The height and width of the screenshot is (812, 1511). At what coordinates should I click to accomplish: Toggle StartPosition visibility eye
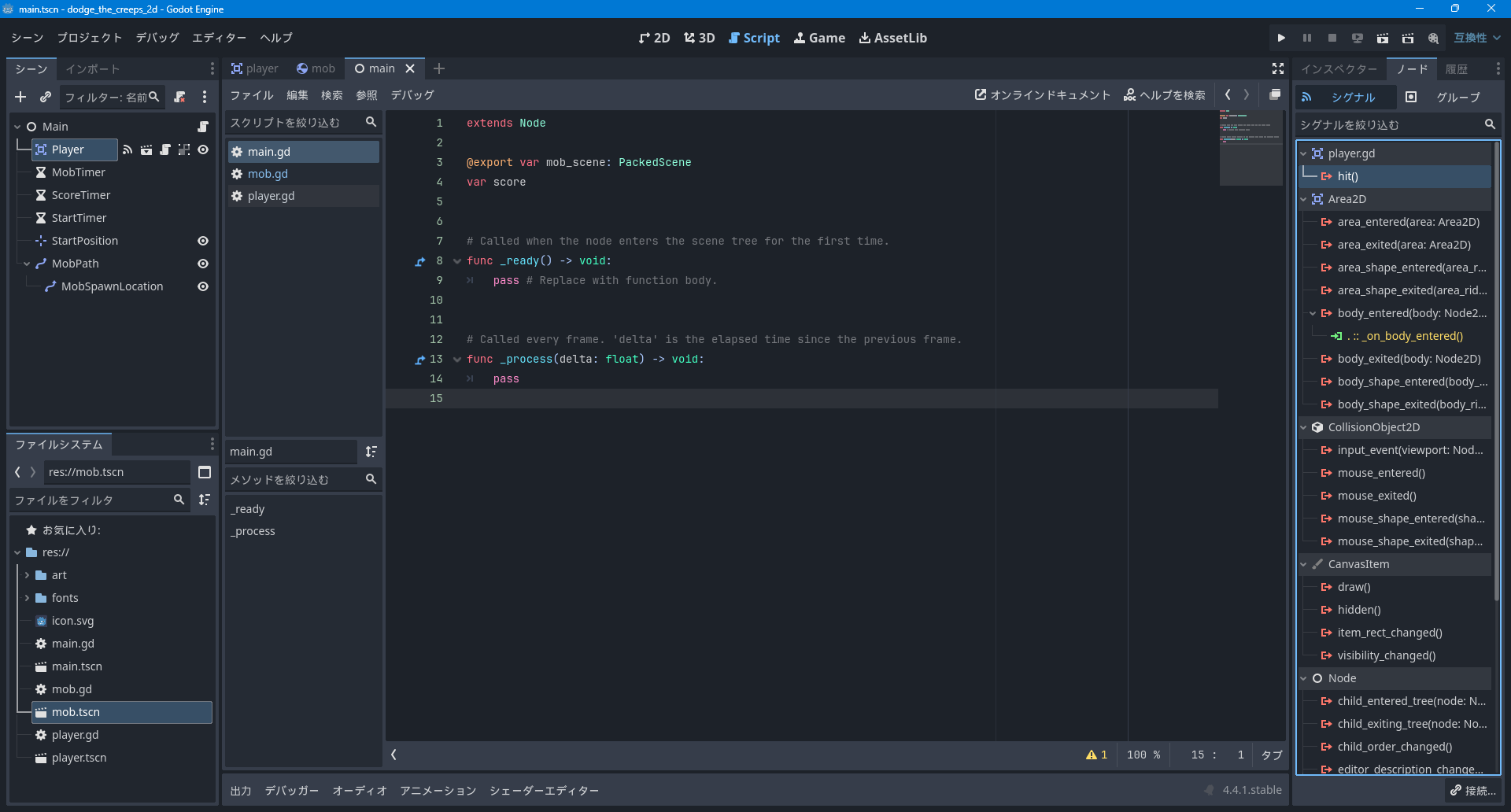point(203,241)
